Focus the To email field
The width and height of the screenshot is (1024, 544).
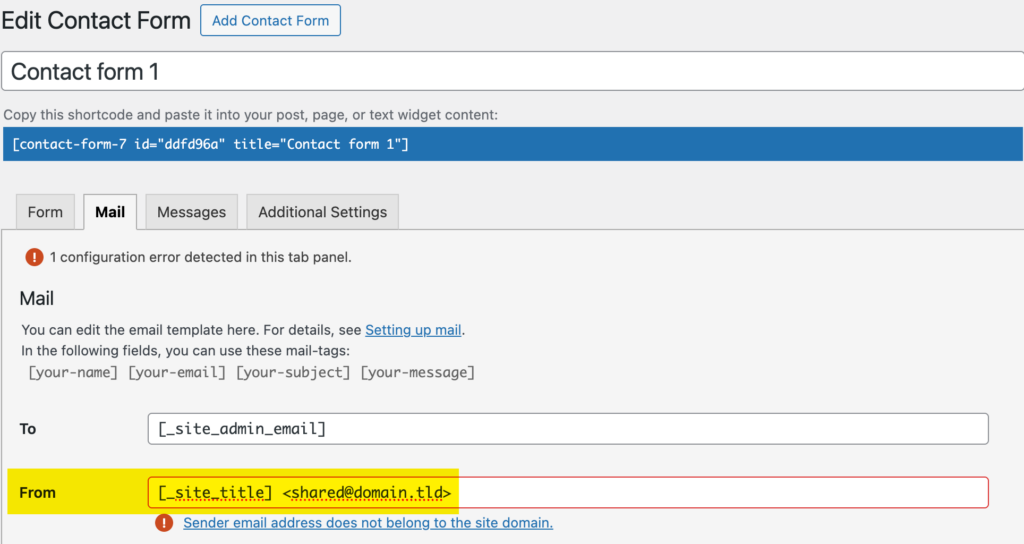568,428
